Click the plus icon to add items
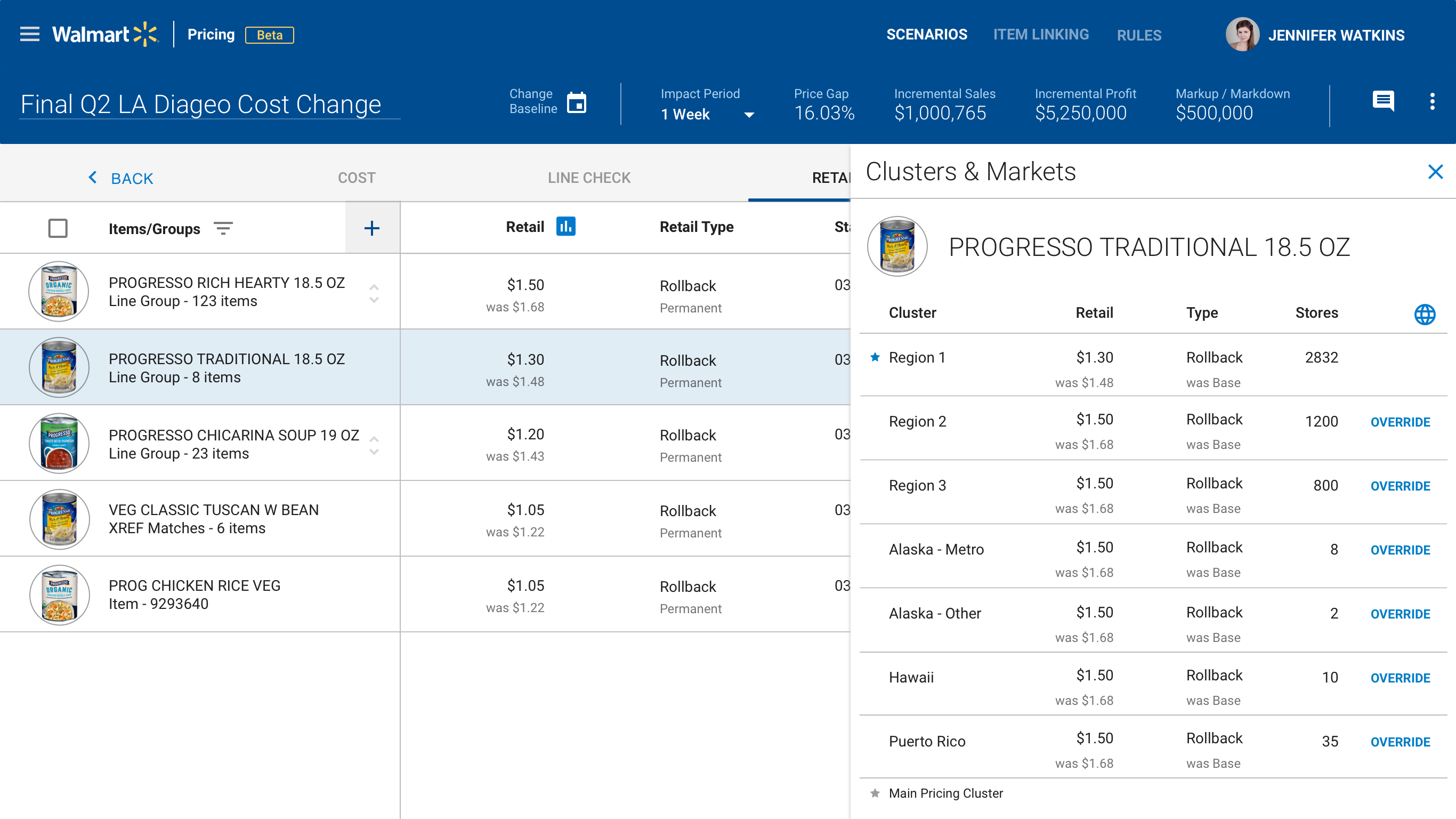The image size is (1456, 819). (372, 228)
